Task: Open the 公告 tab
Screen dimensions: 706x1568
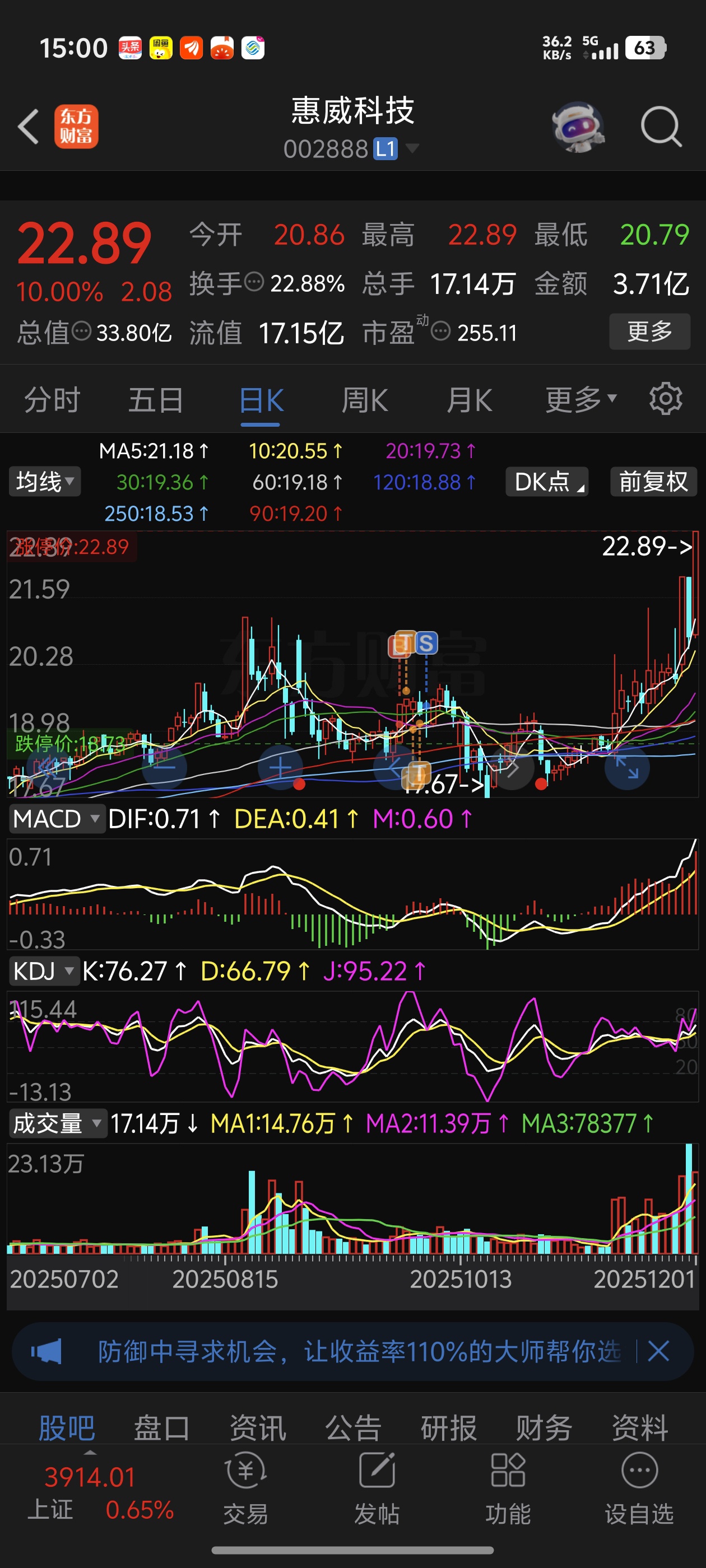Action: [x=354, y=1427]
